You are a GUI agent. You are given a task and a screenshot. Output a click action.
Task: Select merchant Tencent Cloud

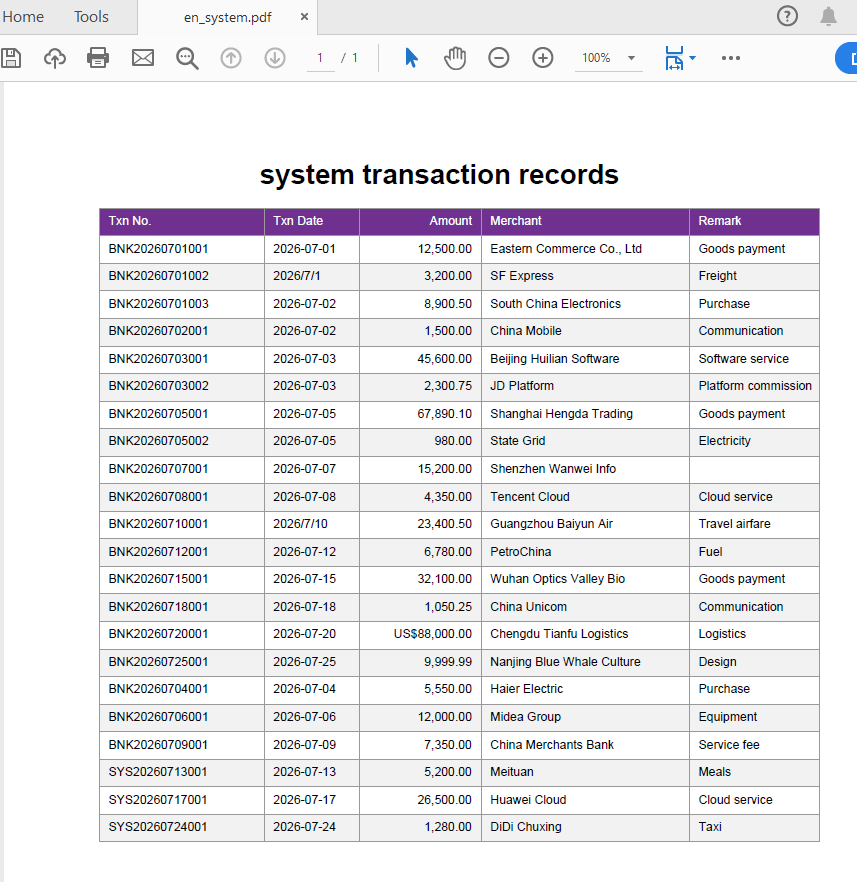pos(530,497)
